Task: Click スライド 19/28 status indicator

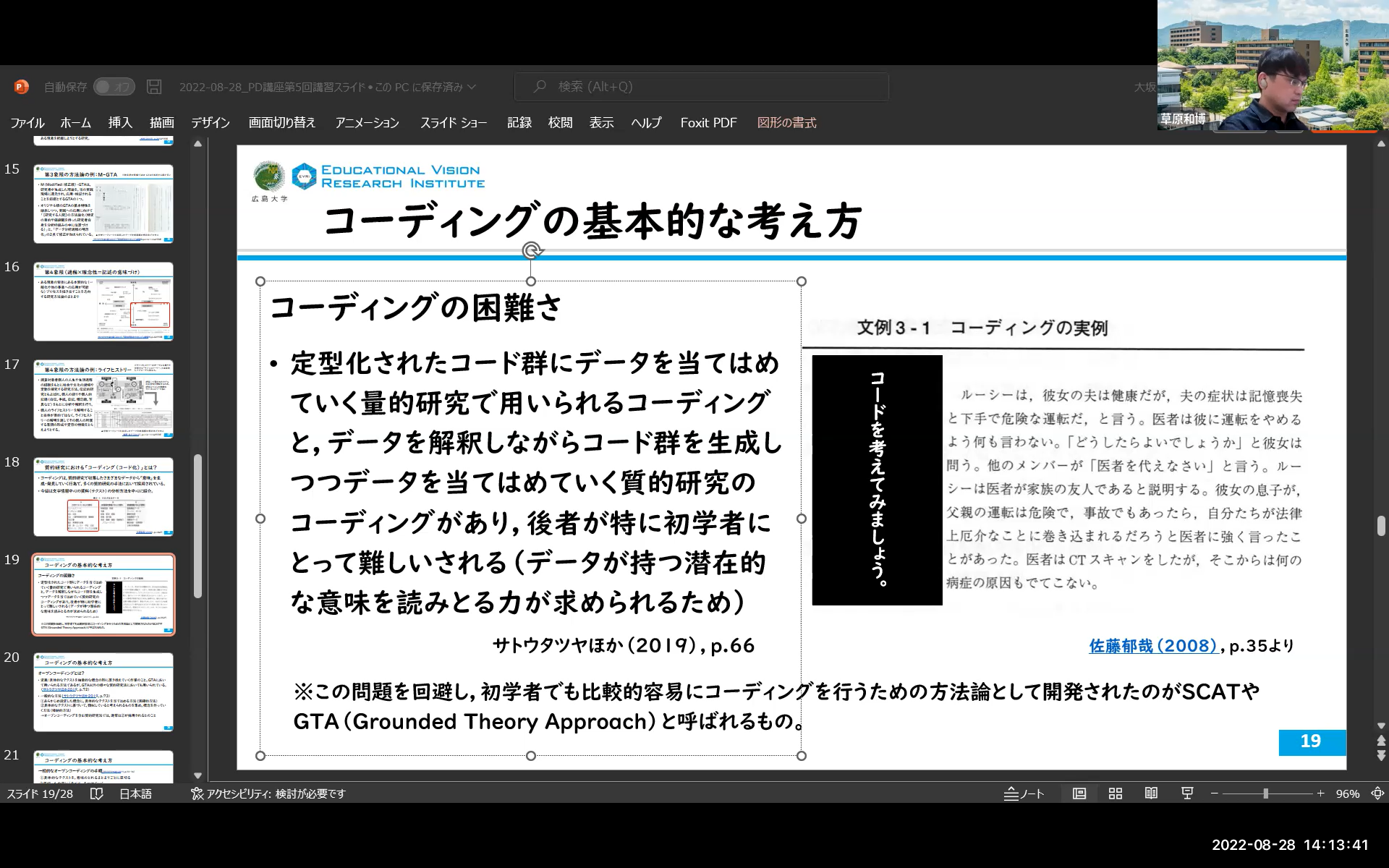Action: pos(40,793)
